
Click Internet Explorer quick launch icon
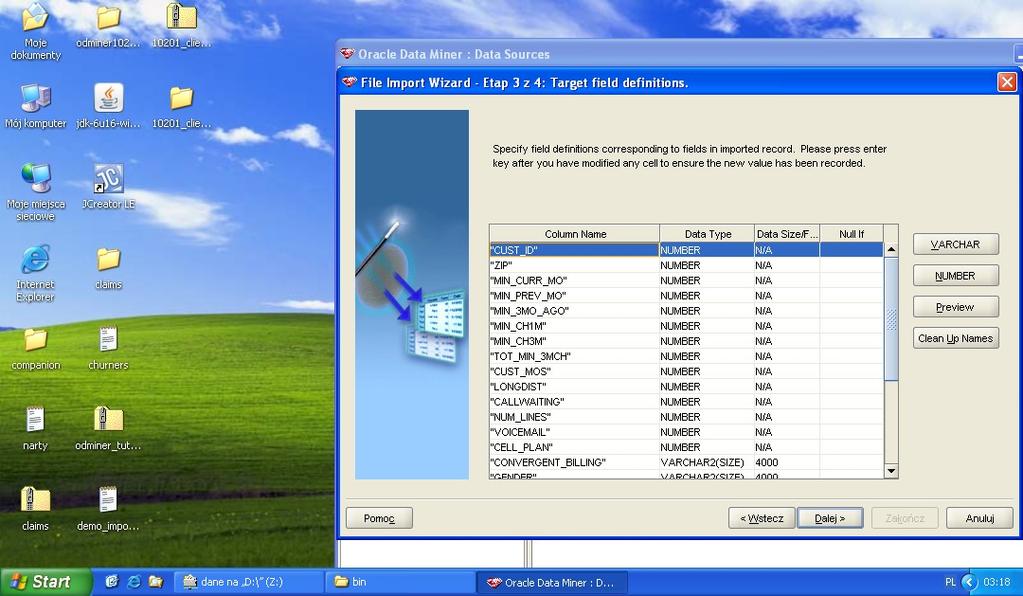click(134, 582)
